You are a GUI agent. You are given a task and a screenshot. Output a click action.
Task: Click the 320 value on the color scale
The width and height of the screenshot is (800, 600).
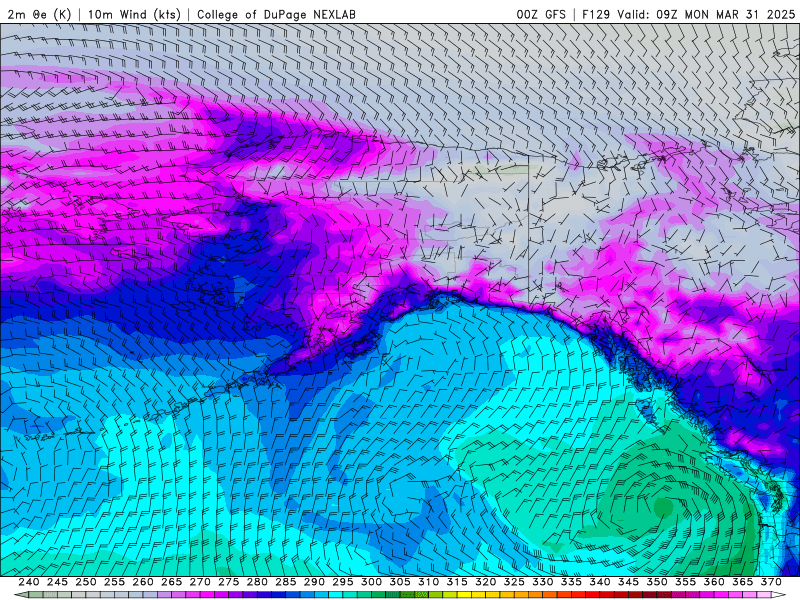(486, 582)
